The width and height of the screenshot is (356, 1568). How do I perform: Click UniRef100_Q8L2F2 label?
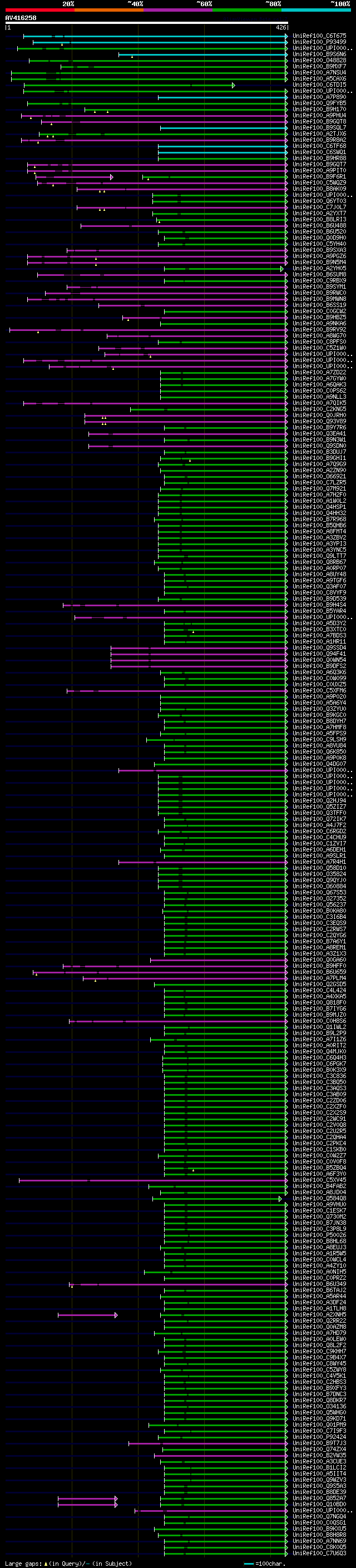[x=319, y=1345]
